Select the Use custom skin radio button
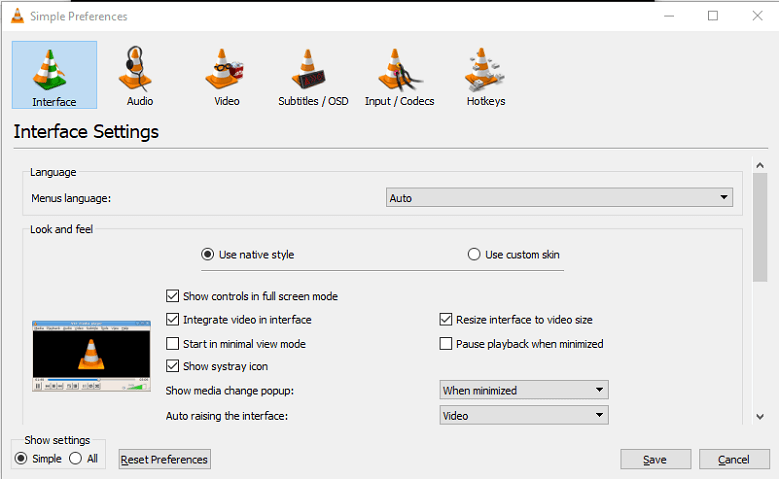This screenshot has width=779, height=479. click(474, 254)
